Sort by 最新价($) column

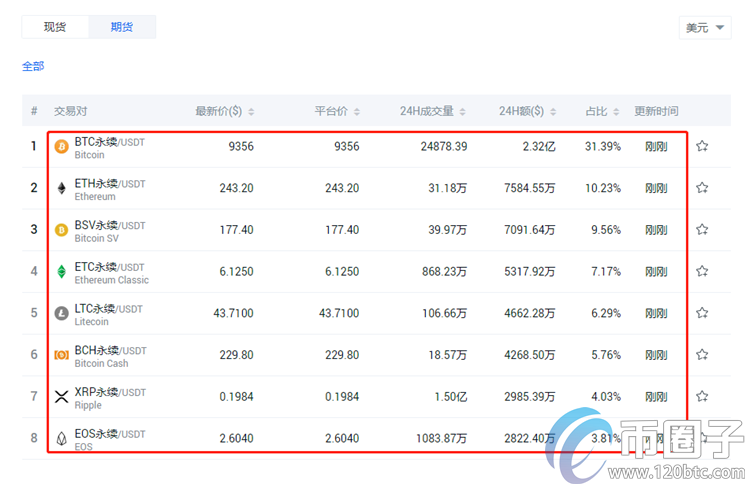225,111
